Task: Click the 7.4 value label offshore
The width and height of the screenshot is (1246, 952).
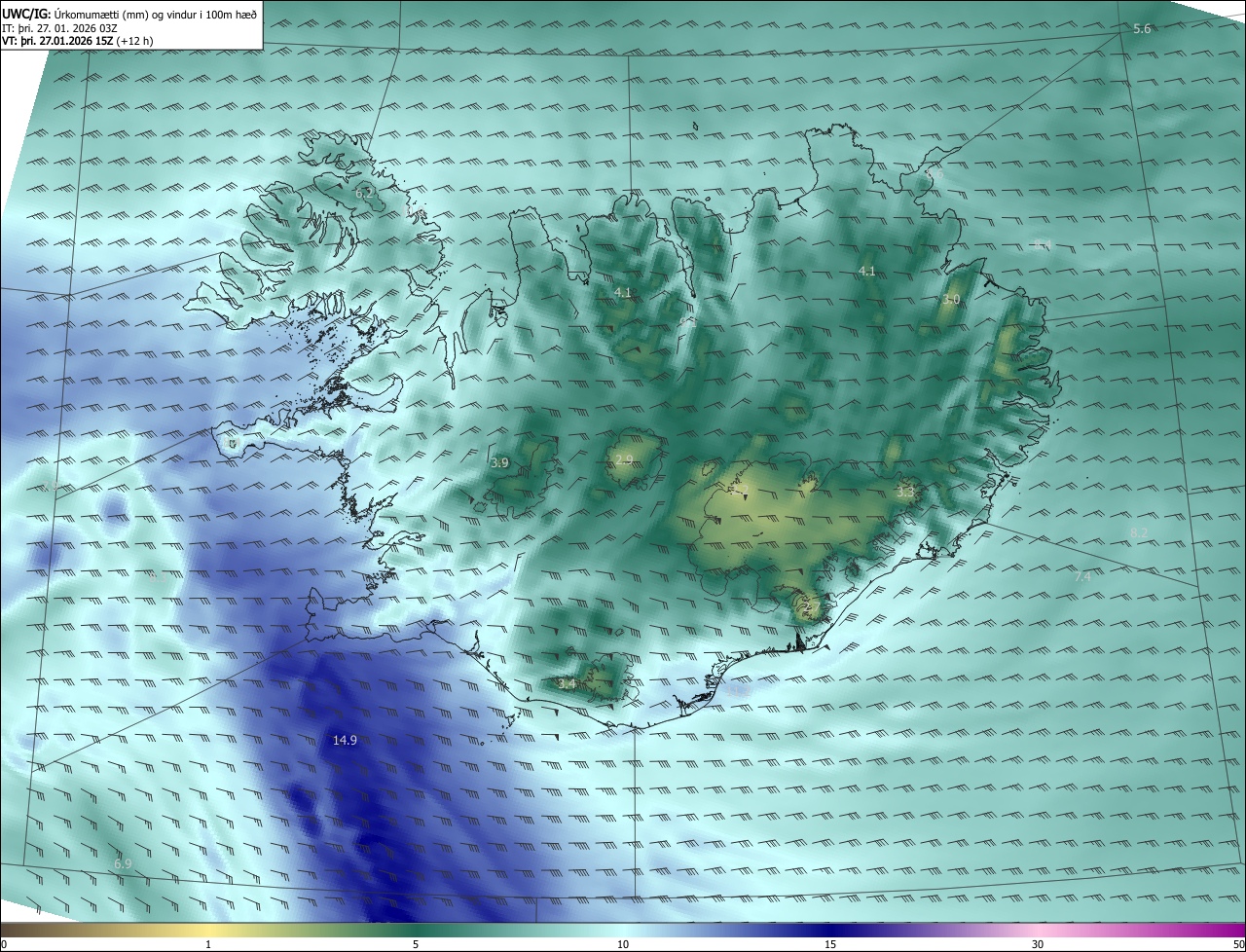Action: pos(1082,577)
